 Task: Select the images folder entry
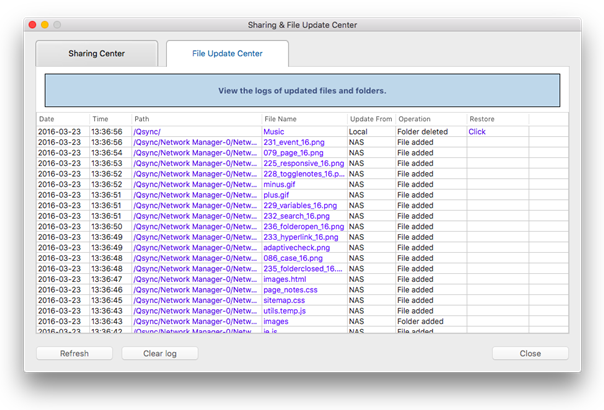click(x=276, y=321)
